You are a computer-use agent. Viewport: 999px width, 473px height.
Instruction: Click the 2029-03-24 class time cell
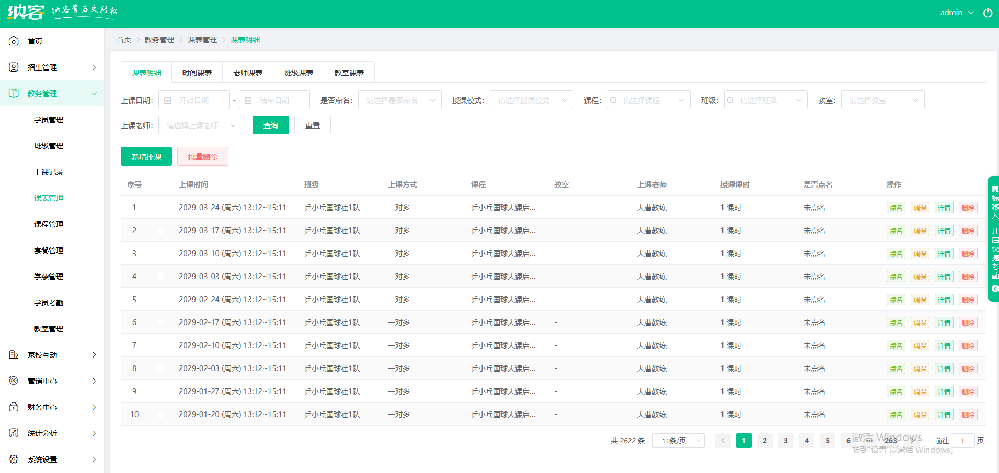click(x=233, y=207)
